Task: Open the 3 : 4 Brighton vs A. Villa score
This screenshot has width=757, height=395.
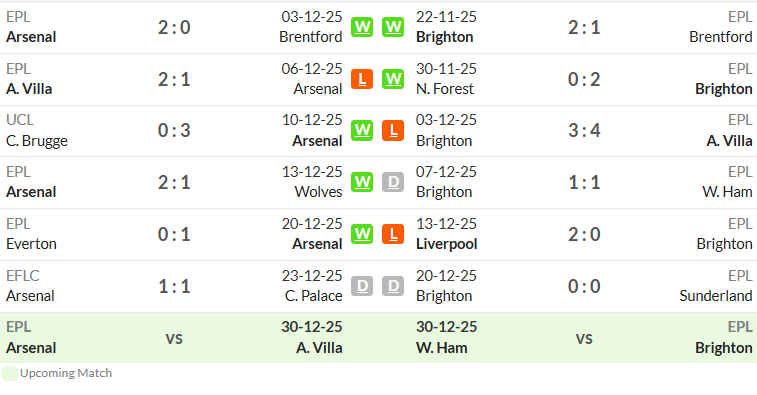Action: [x=584, y=130]
